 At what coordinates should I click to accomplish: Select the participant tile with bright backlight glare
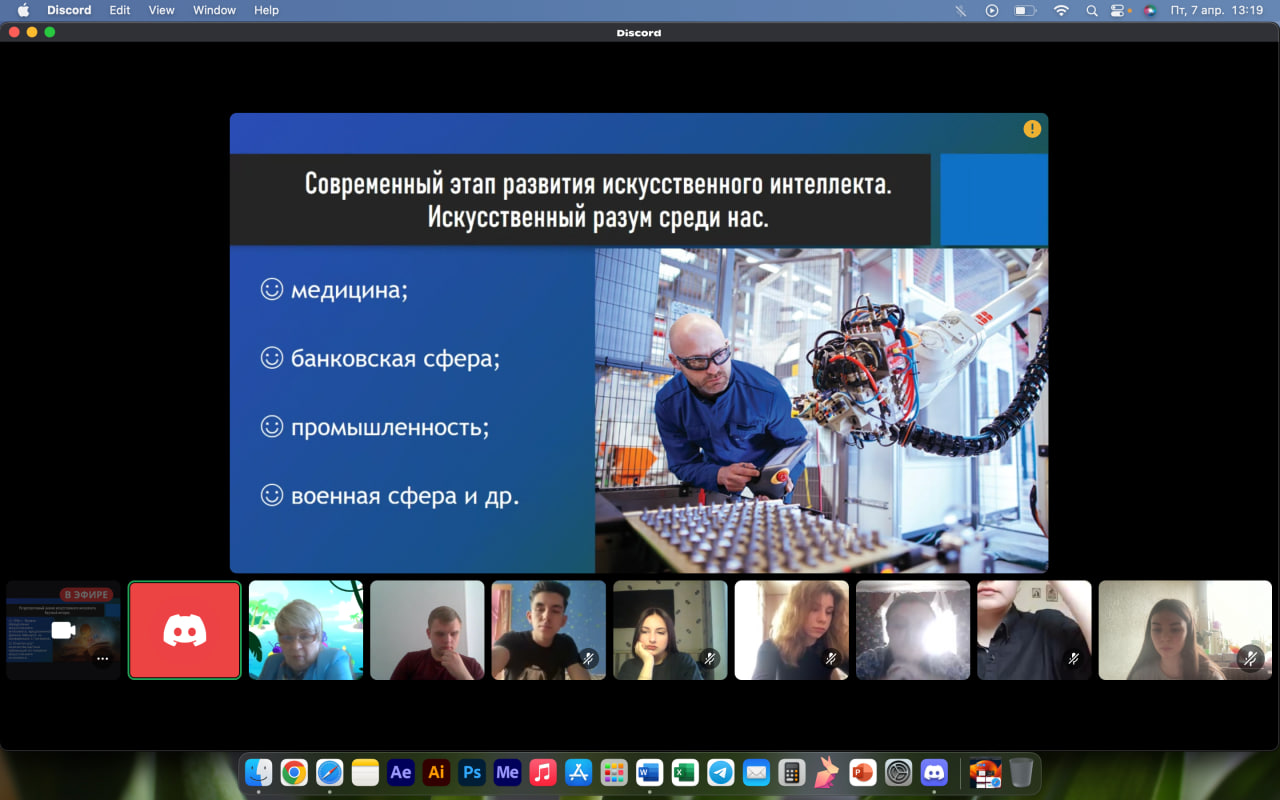(x=913, y=630)
